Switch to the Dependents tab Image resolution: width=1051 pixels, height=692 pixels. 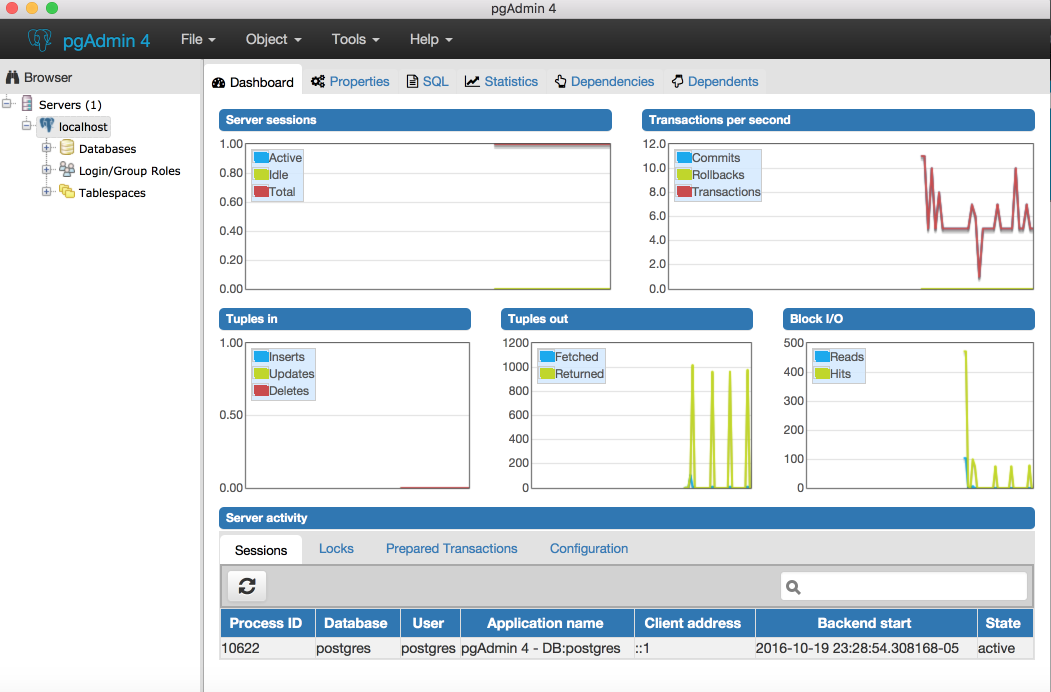coord(715,81)
